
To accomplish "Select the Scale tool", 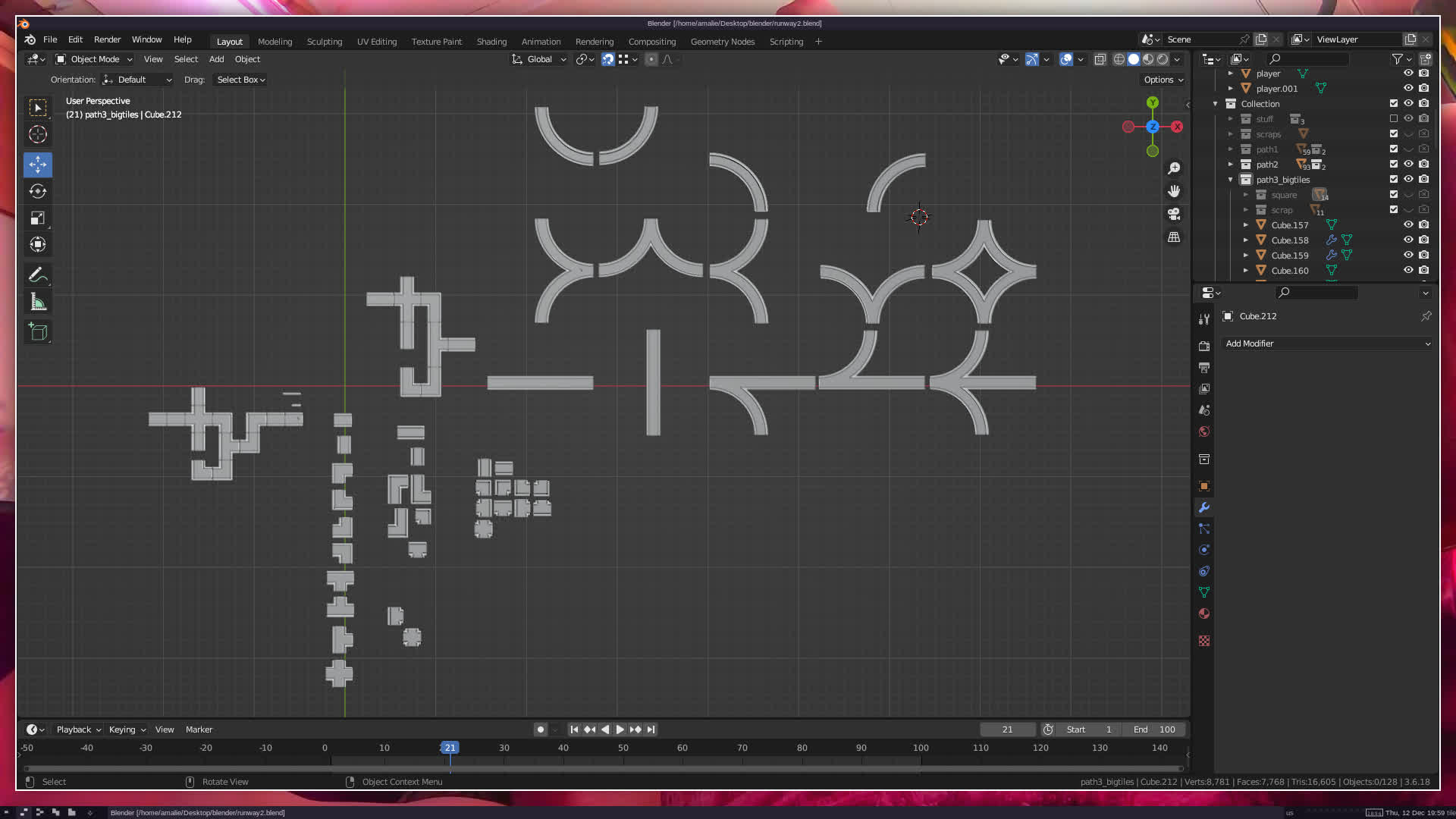I will pos(38,218).
